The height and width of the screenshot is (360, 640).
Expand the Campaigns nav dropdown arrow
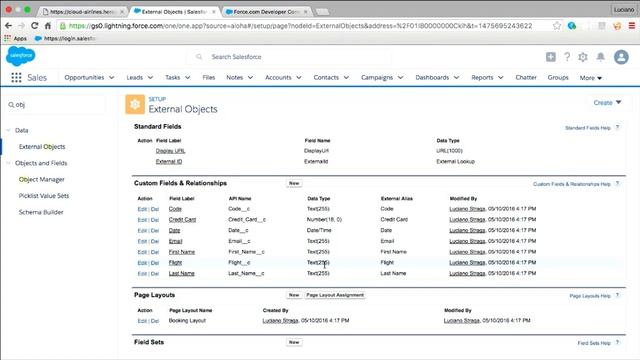coord(400,78)
